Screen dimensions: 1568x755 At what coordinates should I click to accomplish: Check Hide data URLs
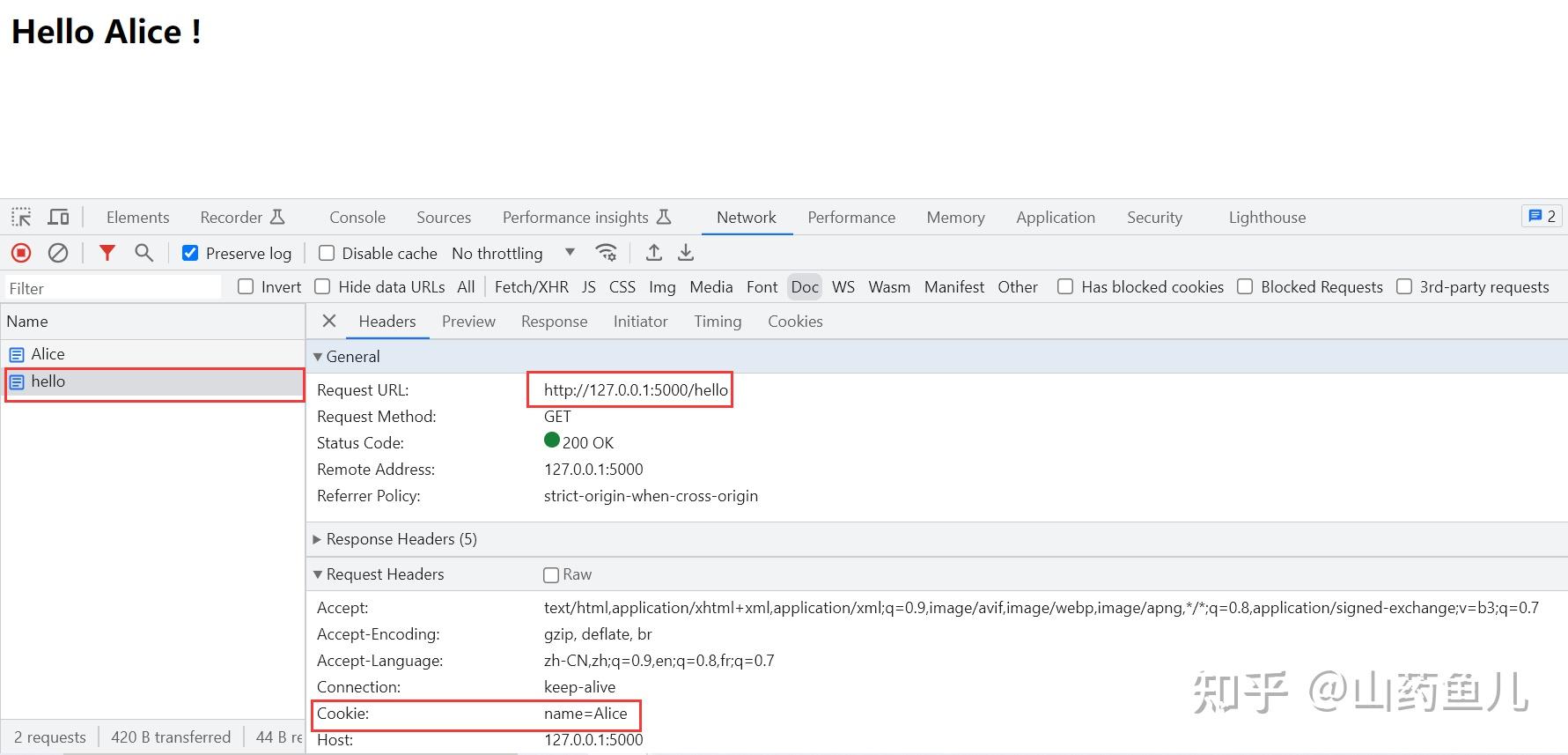click(x=323, y=287)
